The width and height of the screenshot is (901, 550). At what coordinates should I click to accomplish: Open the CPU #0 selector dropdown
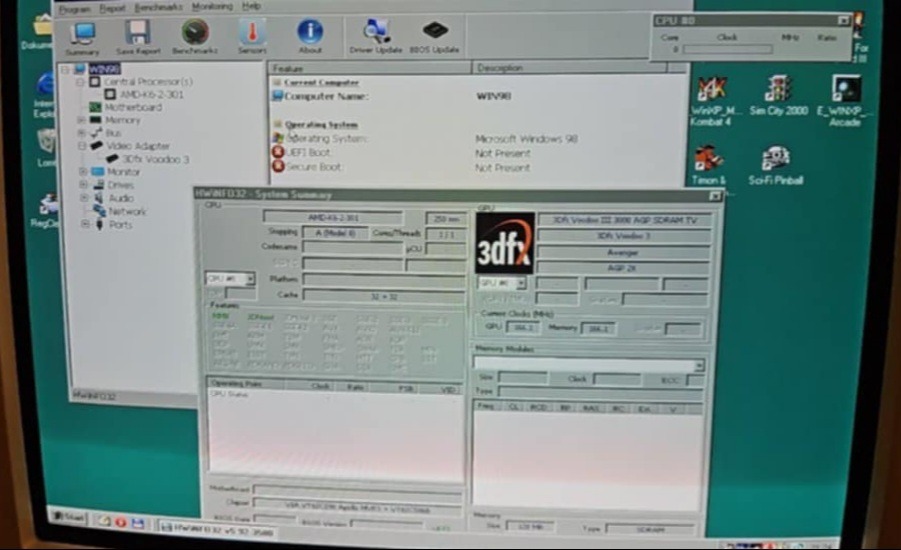(x=250, y=279)
